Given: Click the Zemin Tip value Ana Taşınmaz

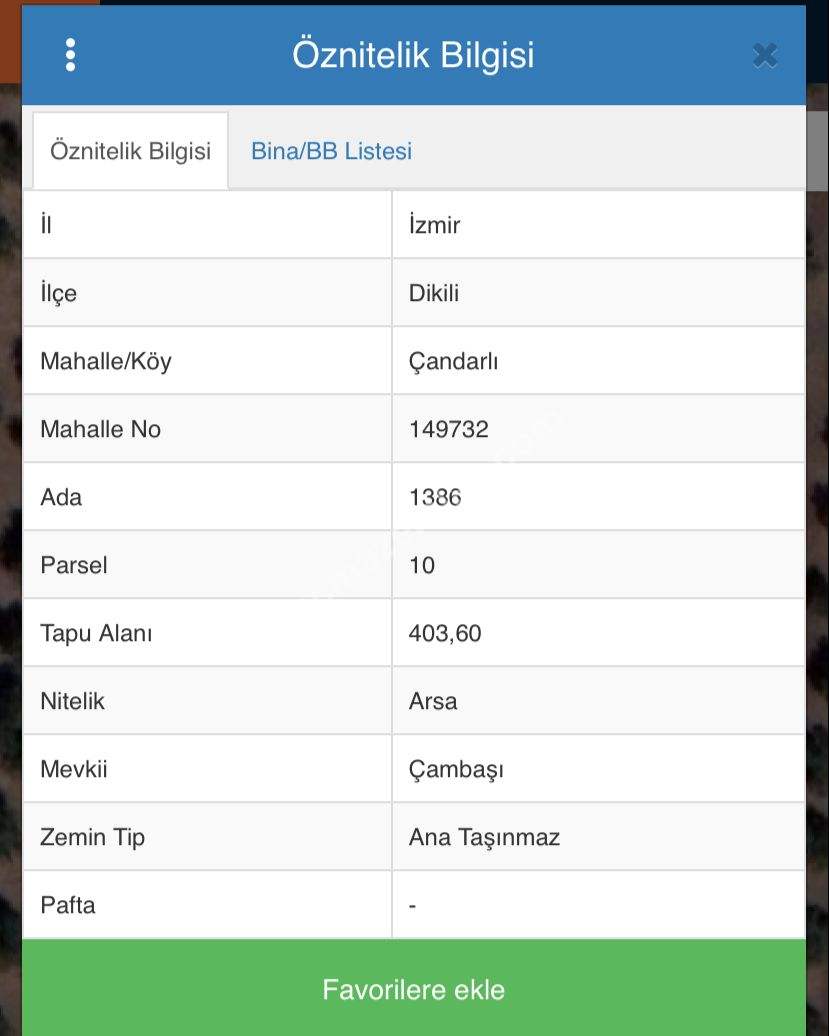Looking at the screenshot, I should point(484,837).
